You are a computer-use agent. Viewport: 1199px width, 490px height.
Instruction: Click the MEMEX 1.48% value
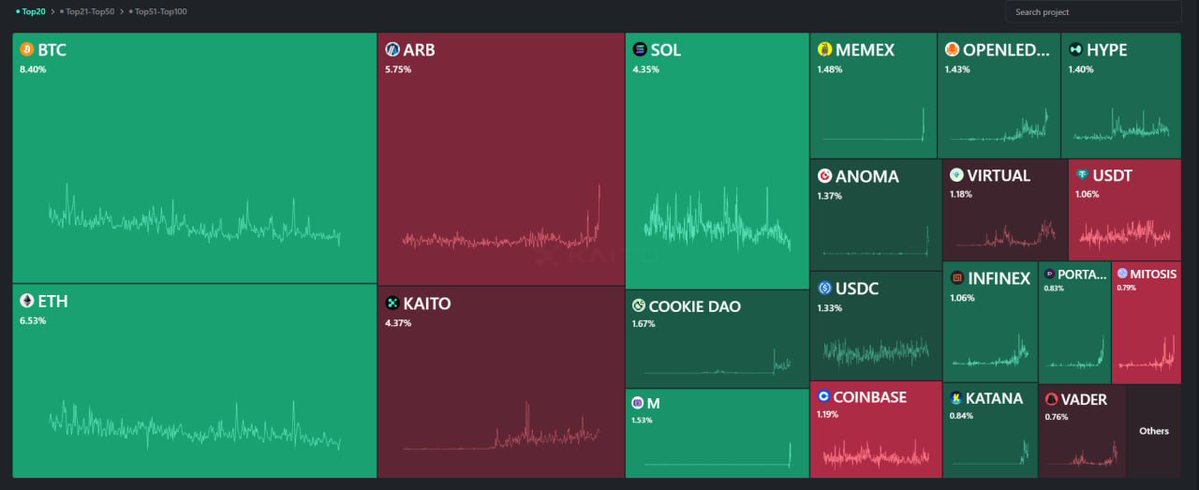click(830, 70)
